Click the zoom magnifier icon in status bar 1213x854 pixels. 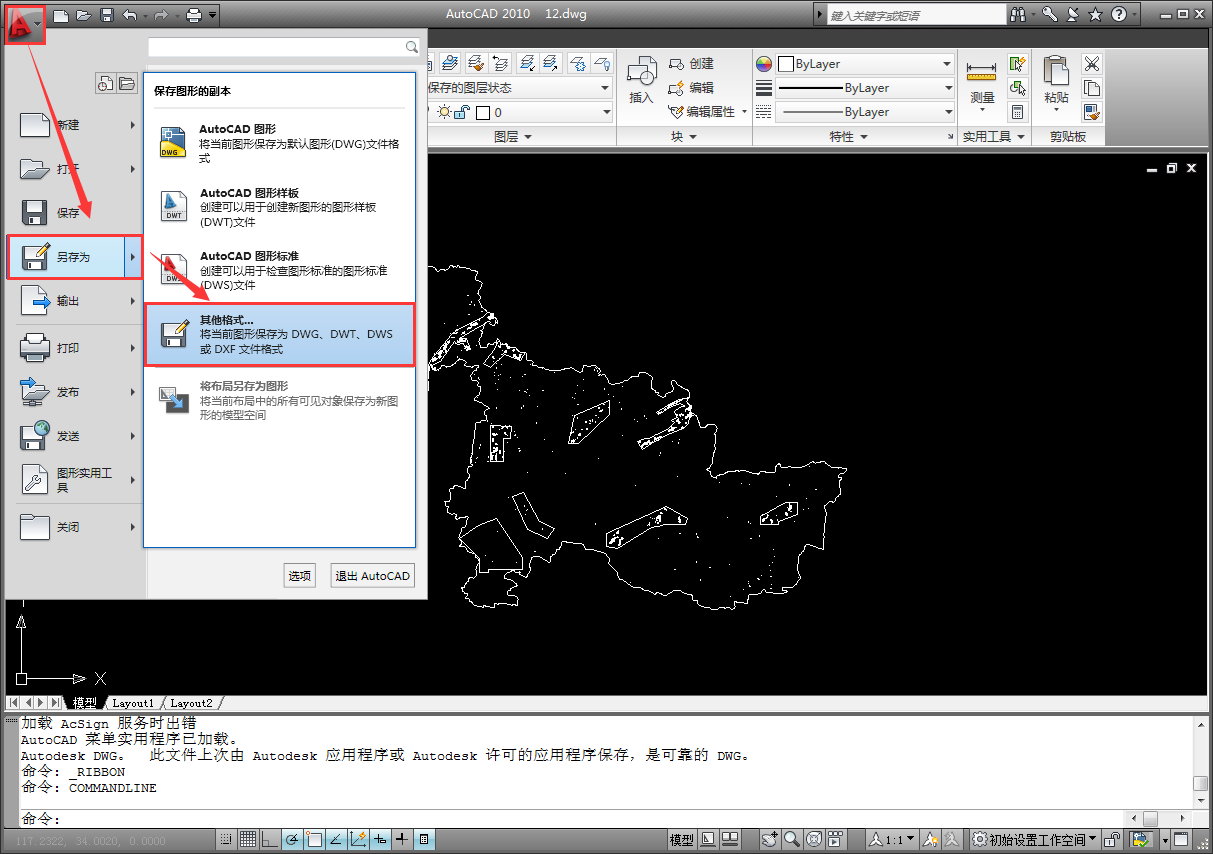[791, 839]
